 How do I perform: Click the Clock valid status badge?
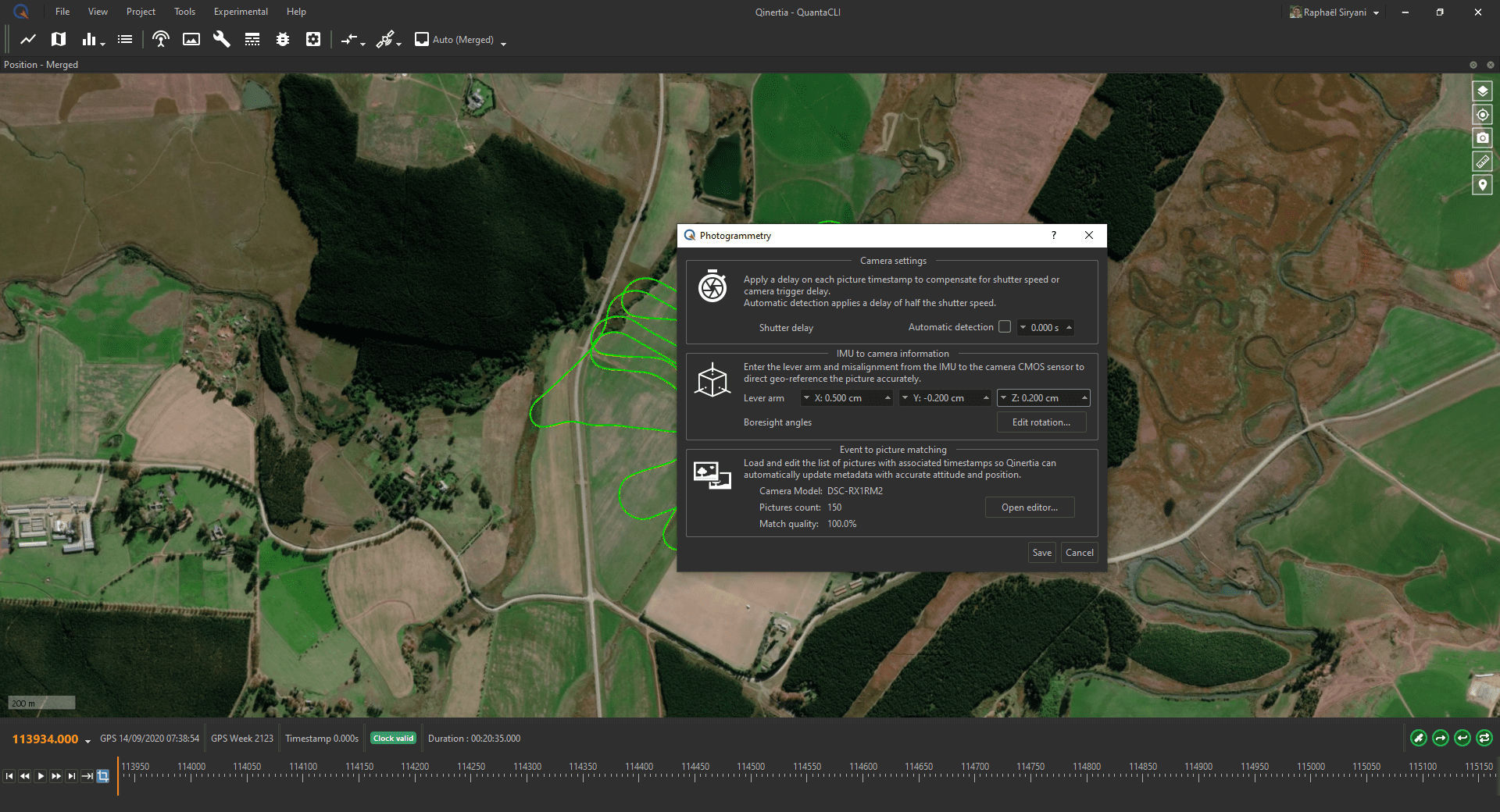(x=393, y=738)
